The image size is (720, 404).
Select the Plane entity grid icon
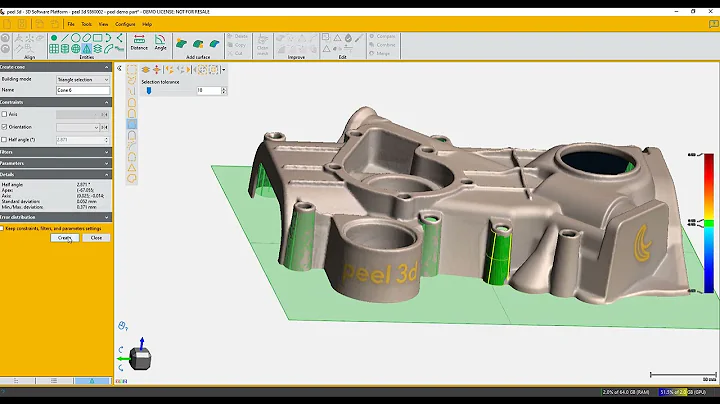click(x=54, y=49)
